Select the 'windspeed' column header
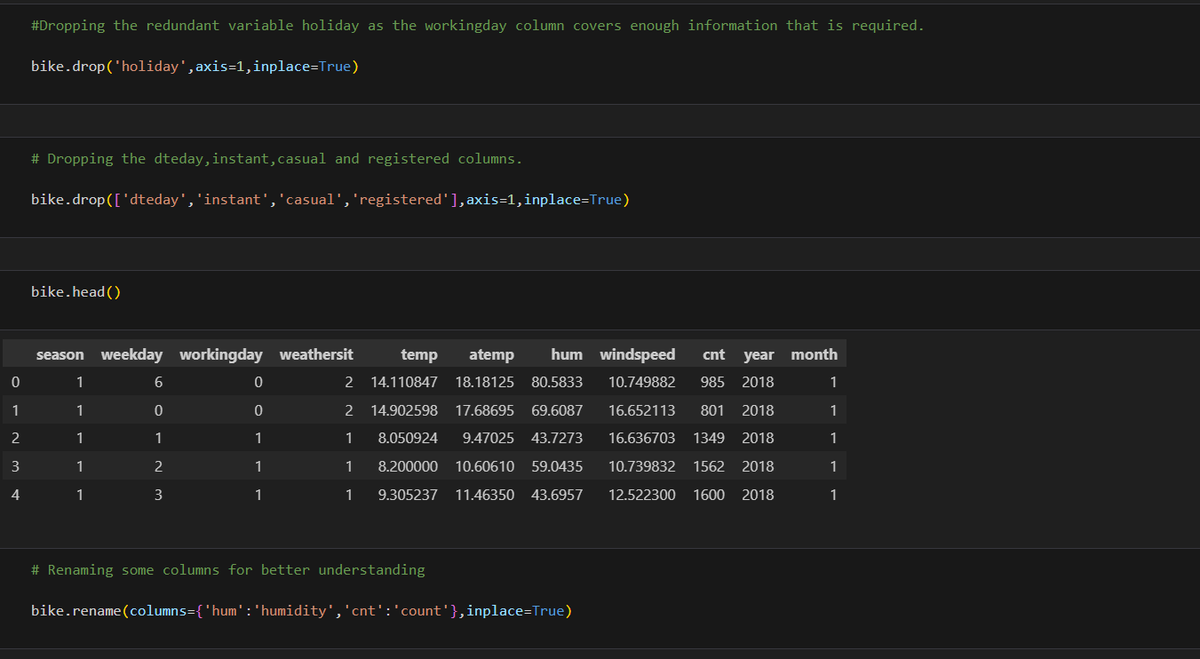 [x=637, y=354]
